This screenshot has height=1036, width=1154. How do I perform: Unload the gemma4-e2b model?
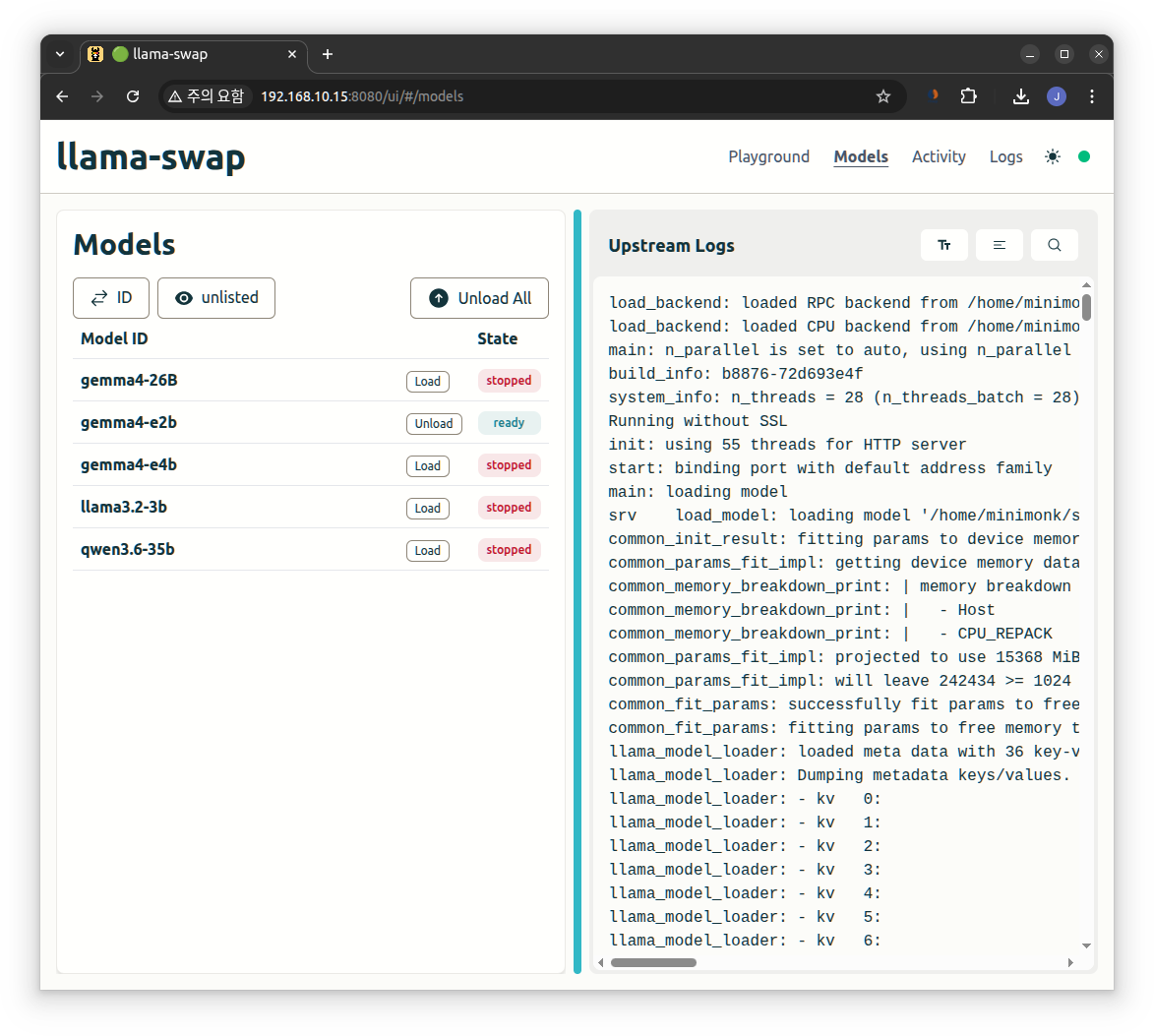pos(434,424)
